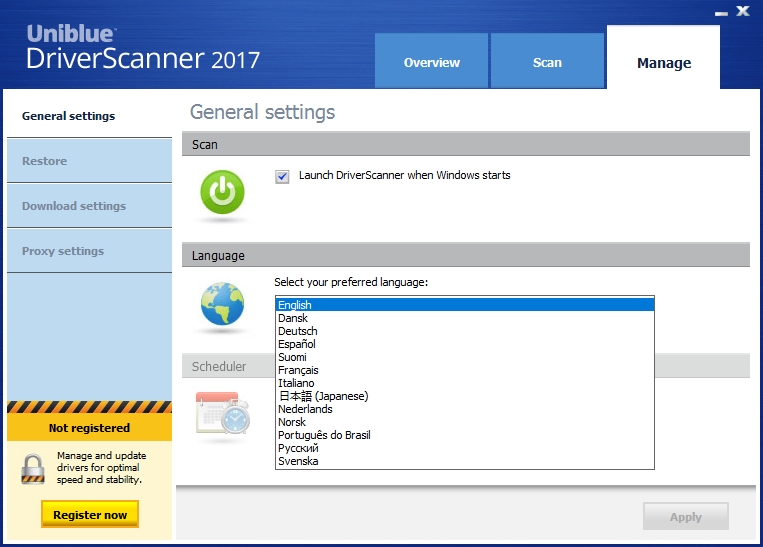Image resolution: width=763 pixels, height=547 pixels.
Task: Close the DriverScanner window
Action: click(x=743, y=11)
